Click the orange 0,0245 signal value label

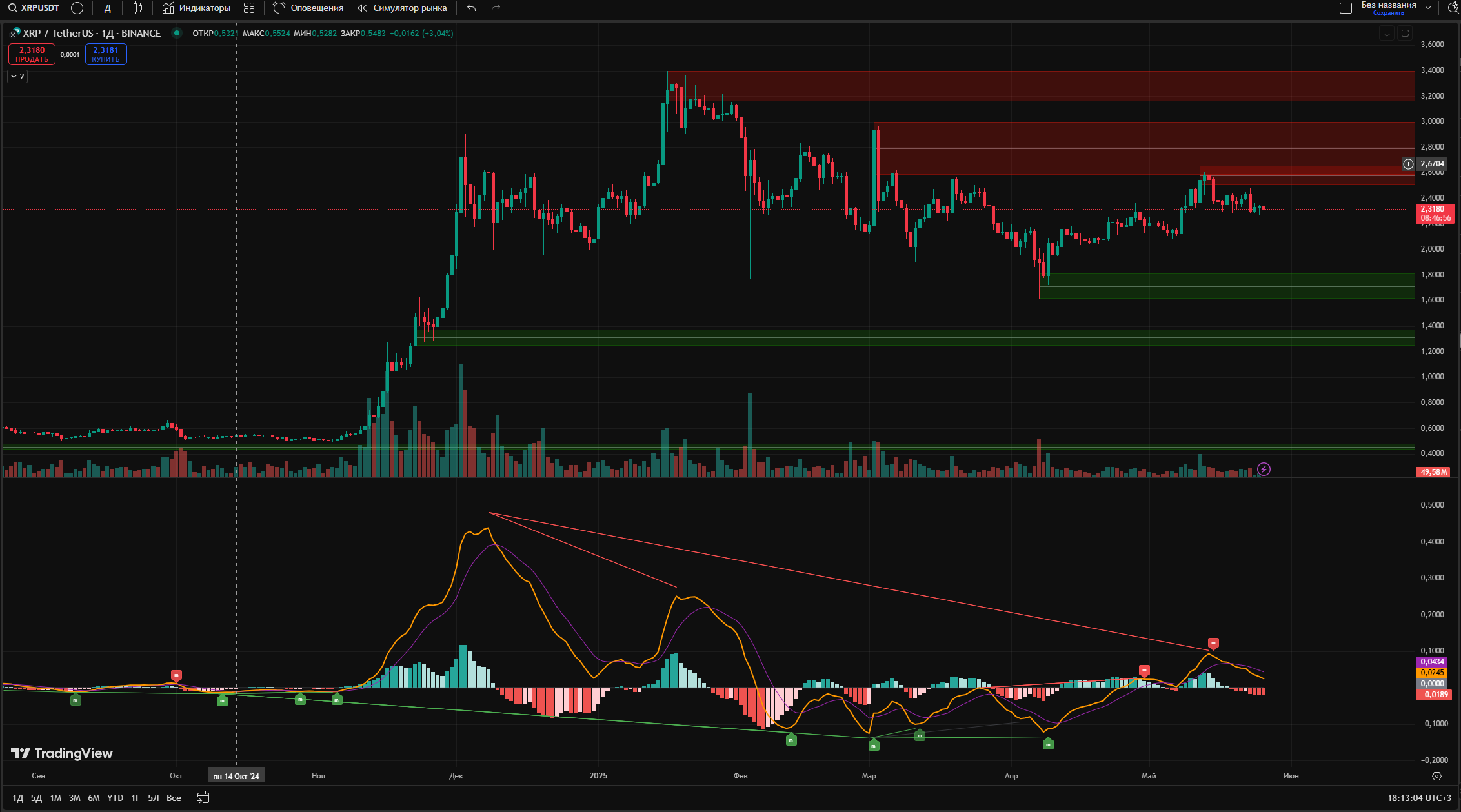1433,673
